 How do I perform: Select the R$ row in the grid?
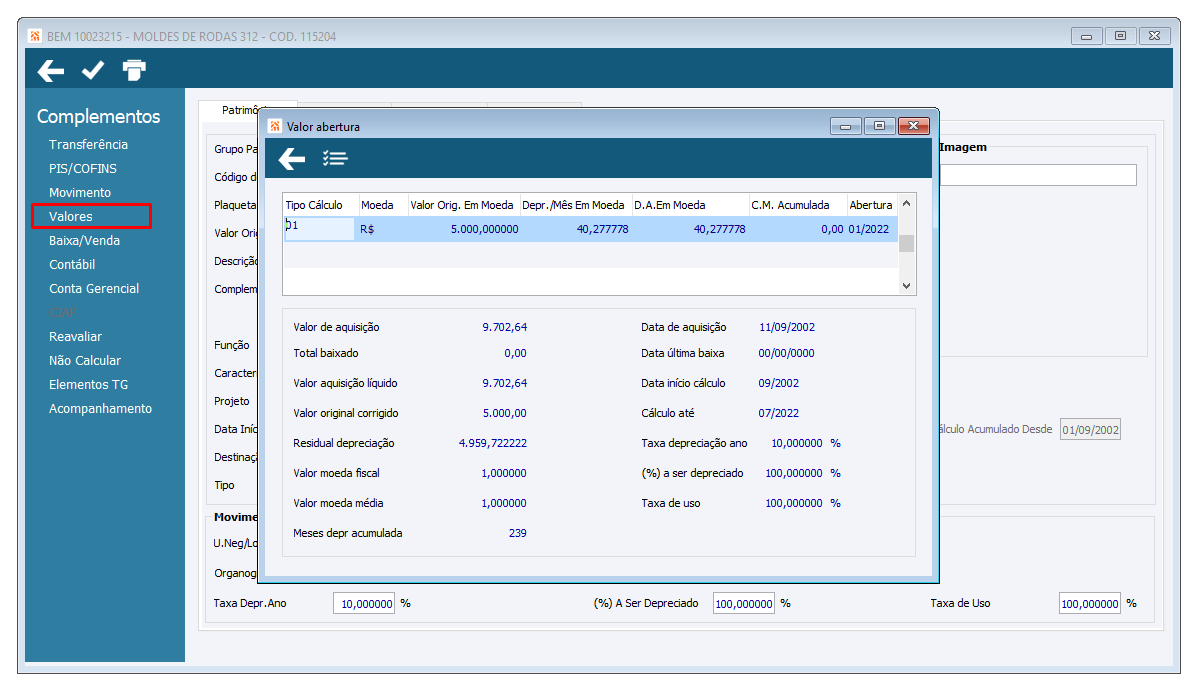point(590,229)
